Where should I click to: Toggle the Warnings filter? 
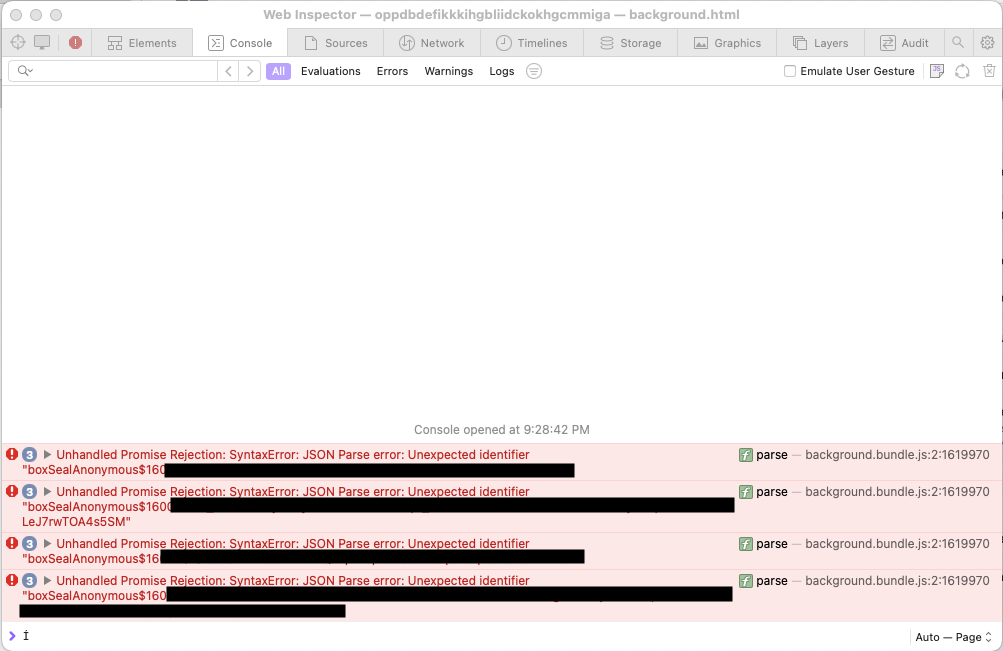pyautogui.click(x=448, y=71)
